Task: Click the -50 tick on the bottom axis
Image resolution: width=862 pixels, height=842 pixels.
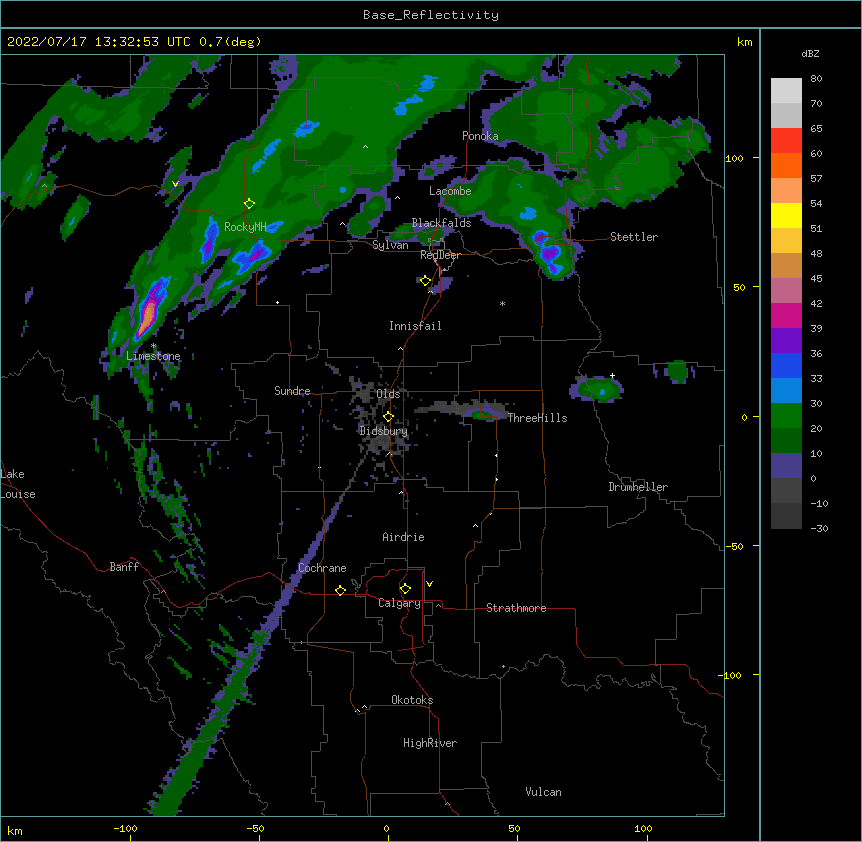Action: pyautogui.click(x=255, y=829)
